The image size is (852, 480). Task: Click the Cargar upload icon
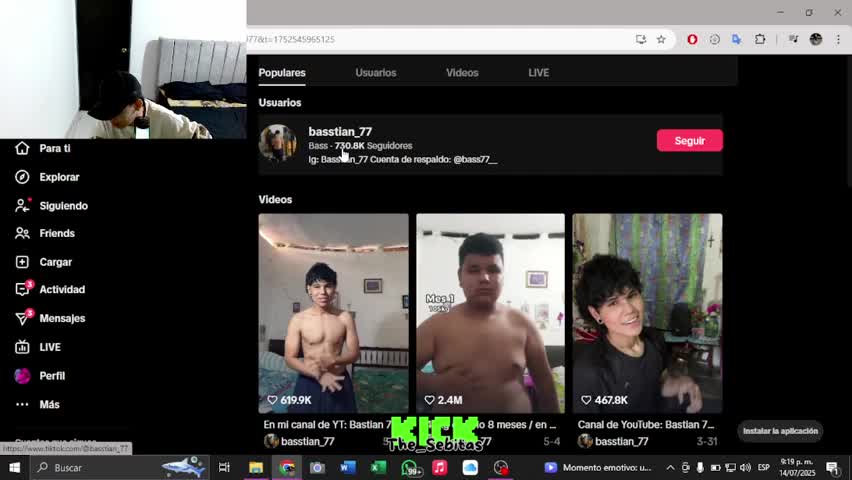pyautogui.click(x=22, y=262)
